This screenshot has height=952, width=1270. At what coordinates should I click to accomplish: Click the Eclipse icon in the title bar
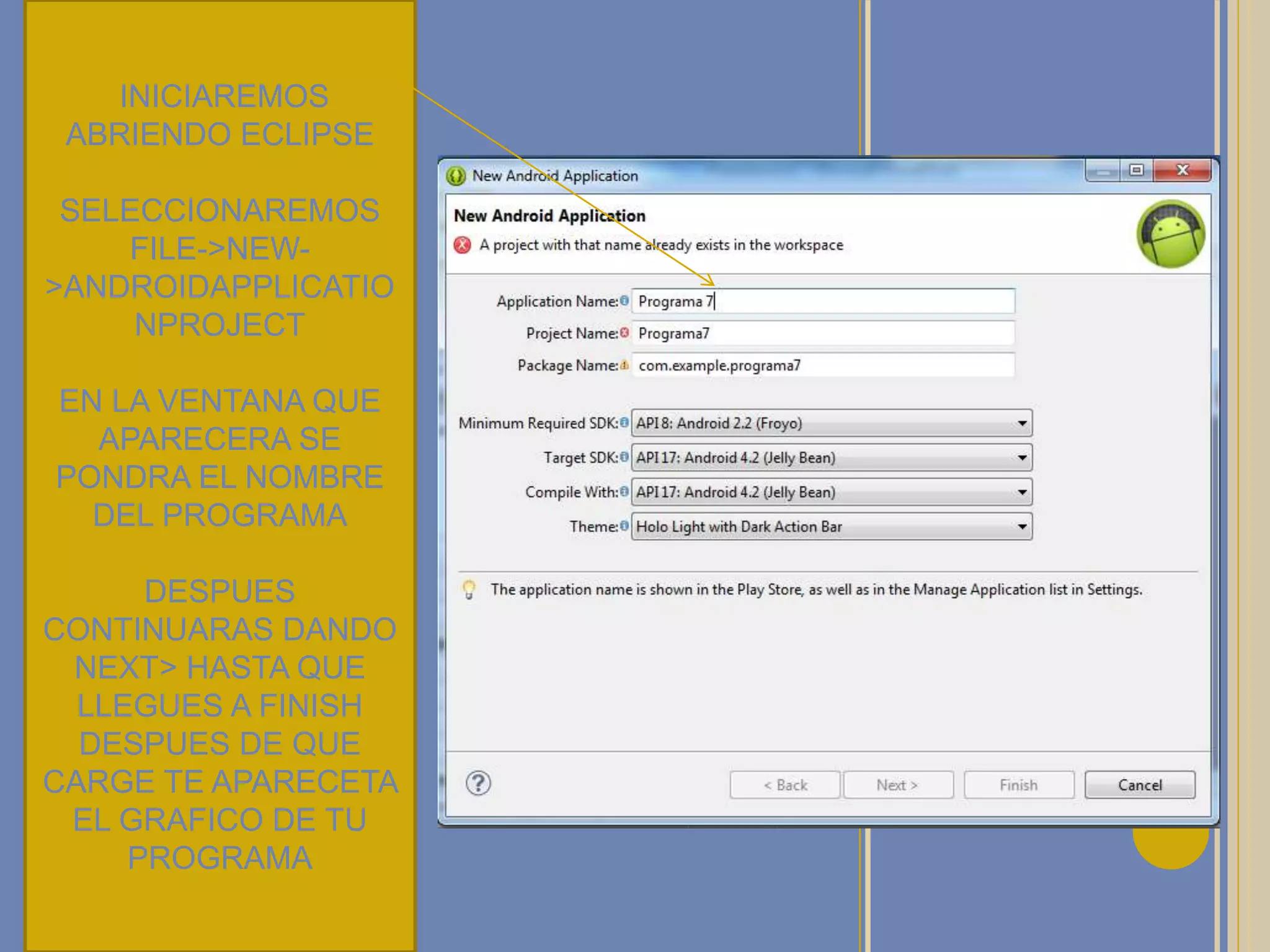click(456, 176)
